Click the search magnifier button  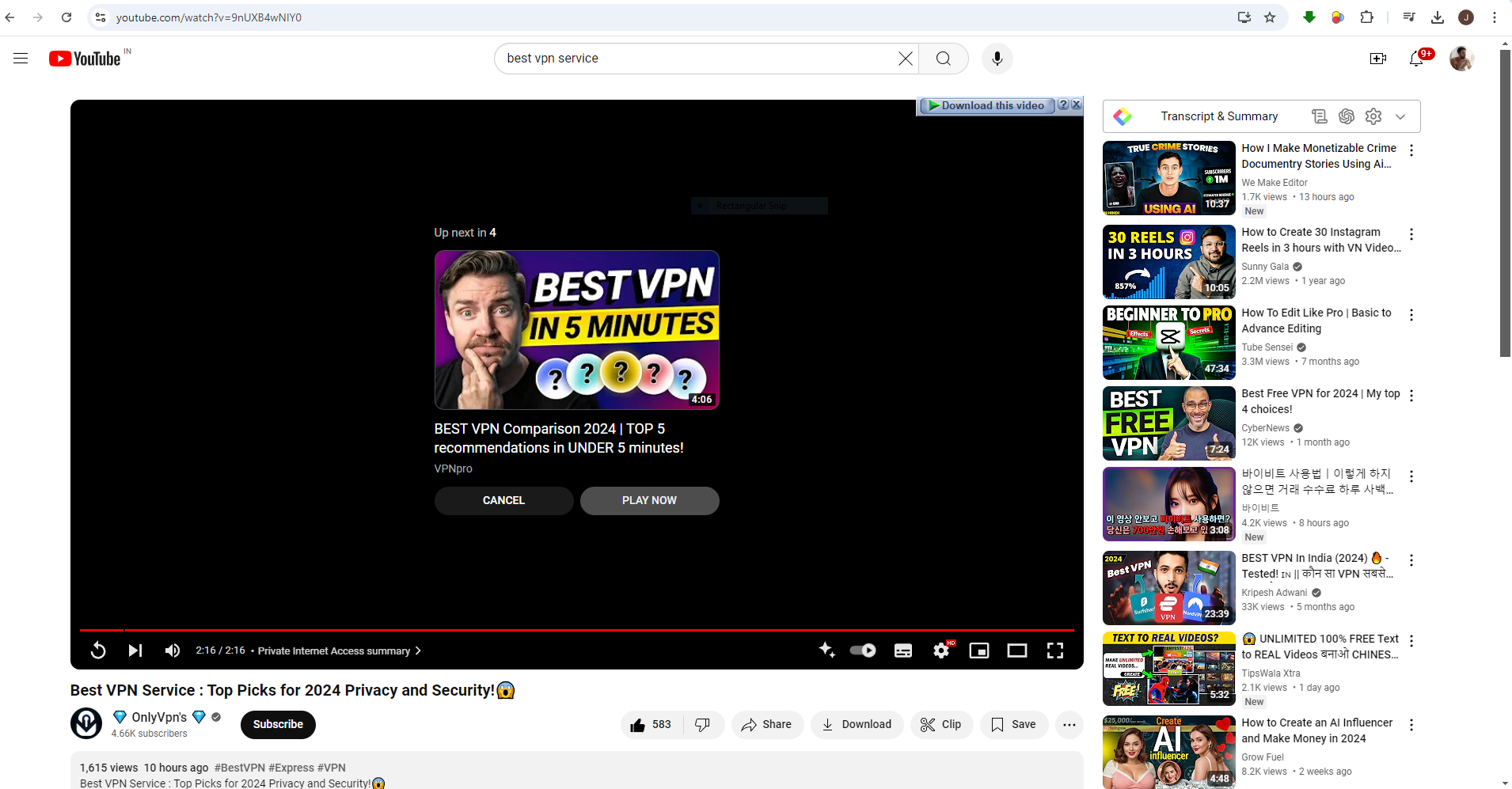pyautogui.click(x=943, y=59)
